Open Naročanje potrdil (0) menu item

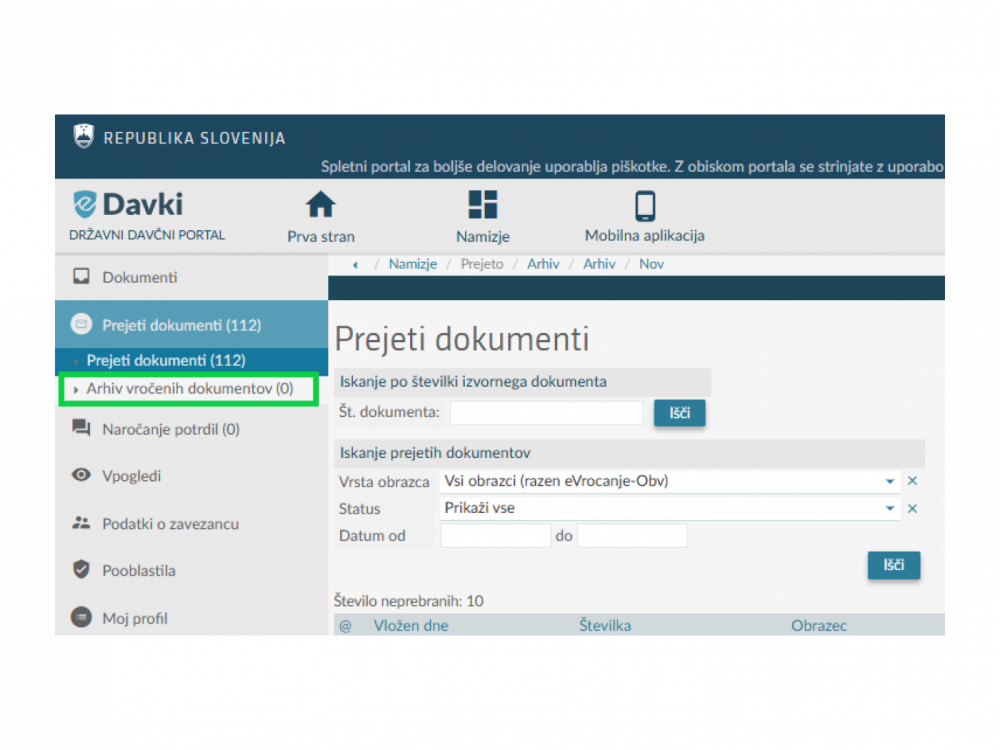171,429
